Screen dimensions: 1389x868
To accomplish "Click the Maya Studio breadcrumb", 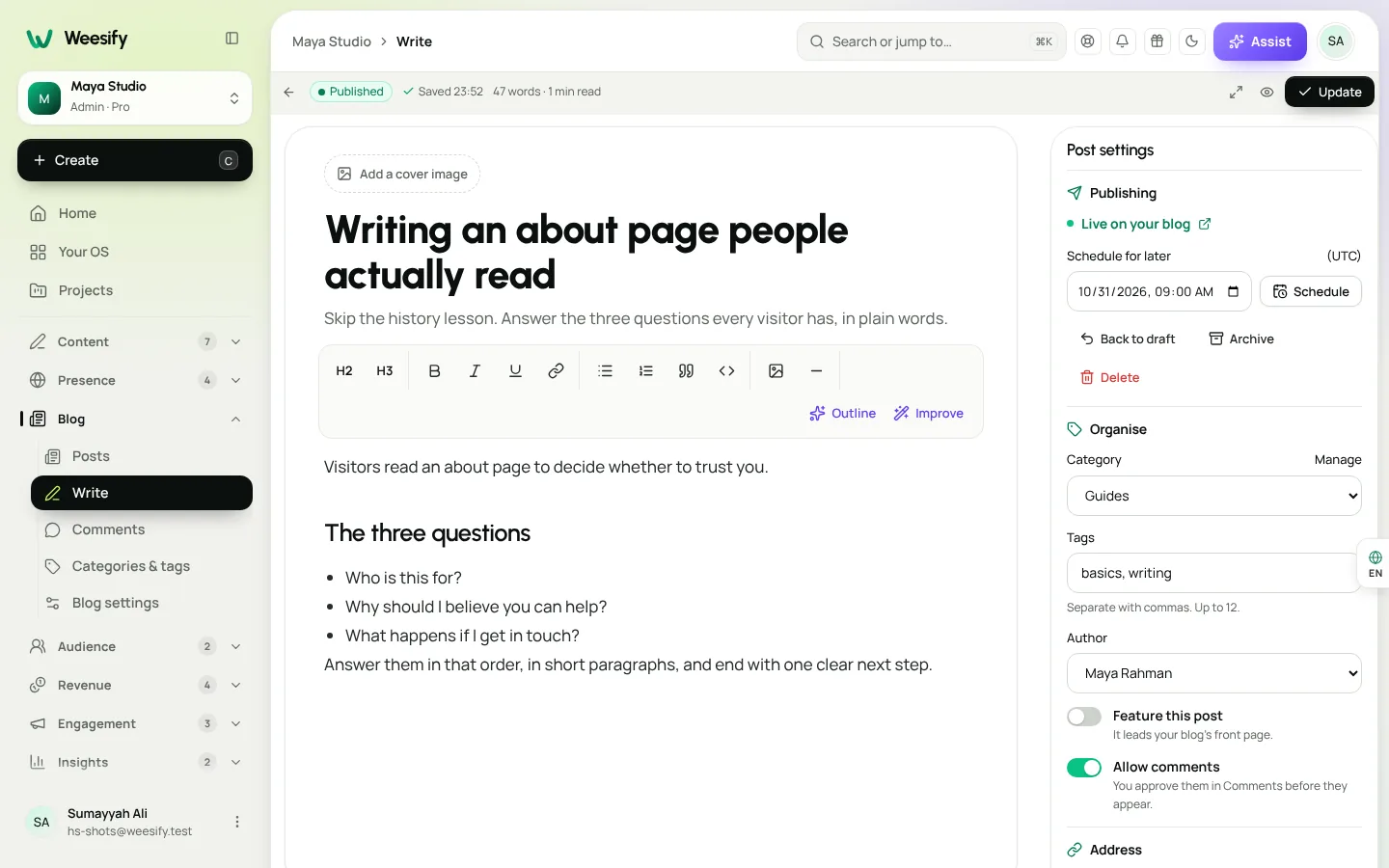I will (332, 41).
